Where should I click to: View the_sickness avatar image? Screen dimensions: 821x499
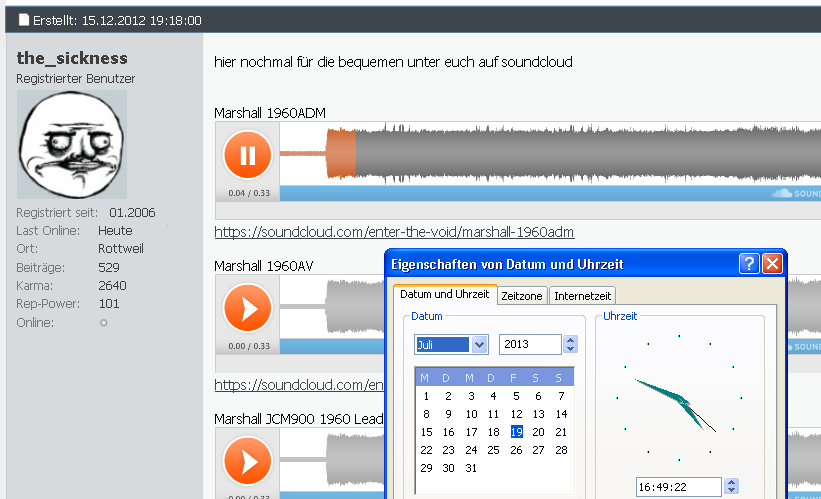pyautogui.click(x=72, y=145)
